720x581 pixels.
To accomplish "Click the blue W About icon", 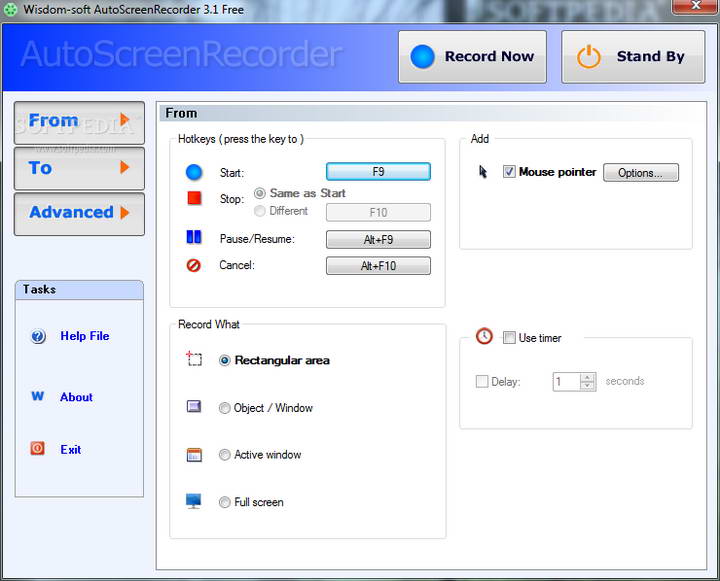I will pos(38,396).
